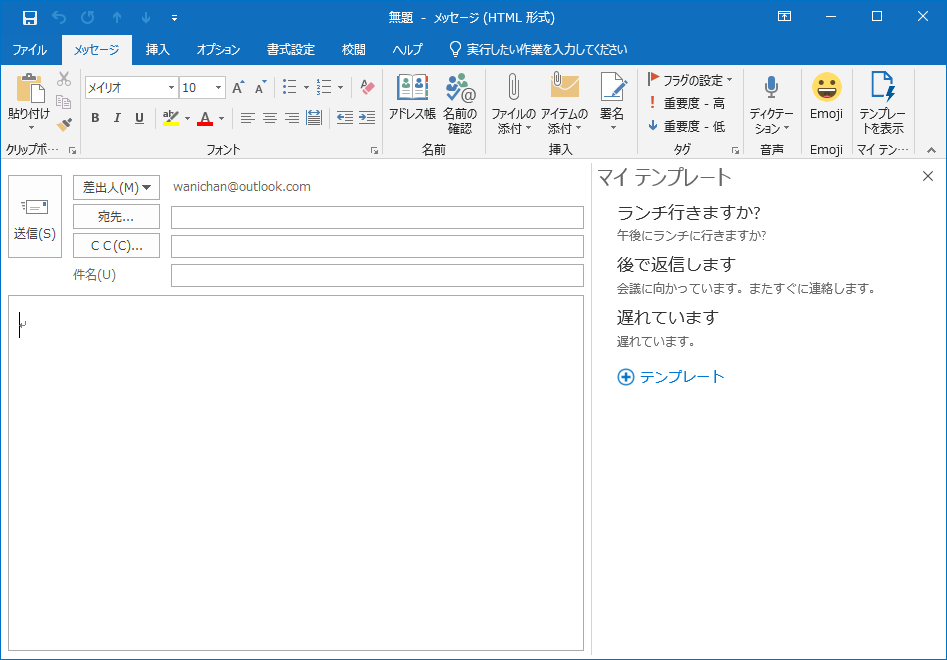Collapse the ribbon with the chevron

[931, 150]
